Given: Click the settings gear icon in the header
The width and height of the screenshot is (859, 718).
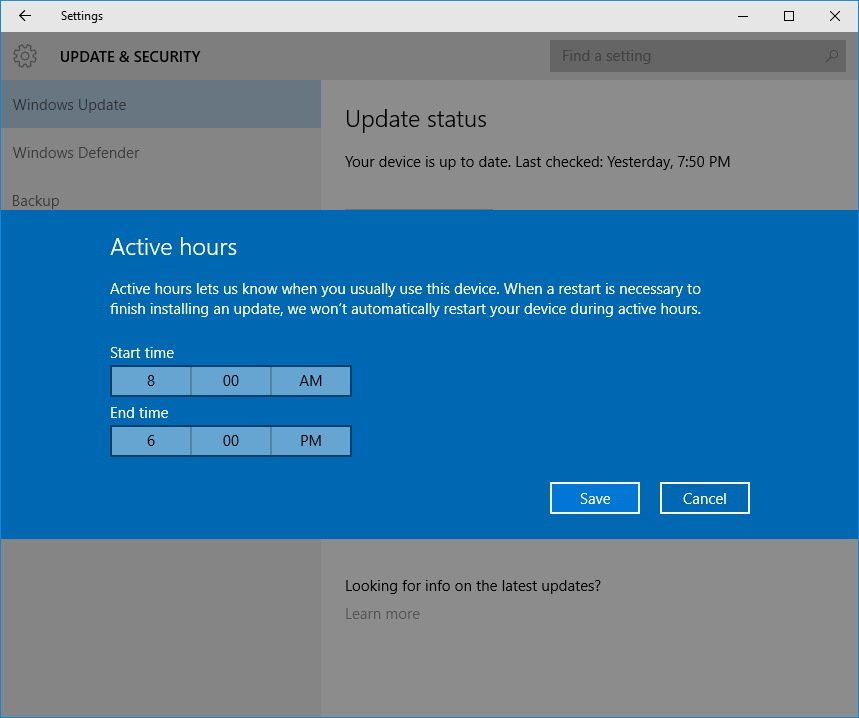Looking at the screenshot, I should click(25, 56).
